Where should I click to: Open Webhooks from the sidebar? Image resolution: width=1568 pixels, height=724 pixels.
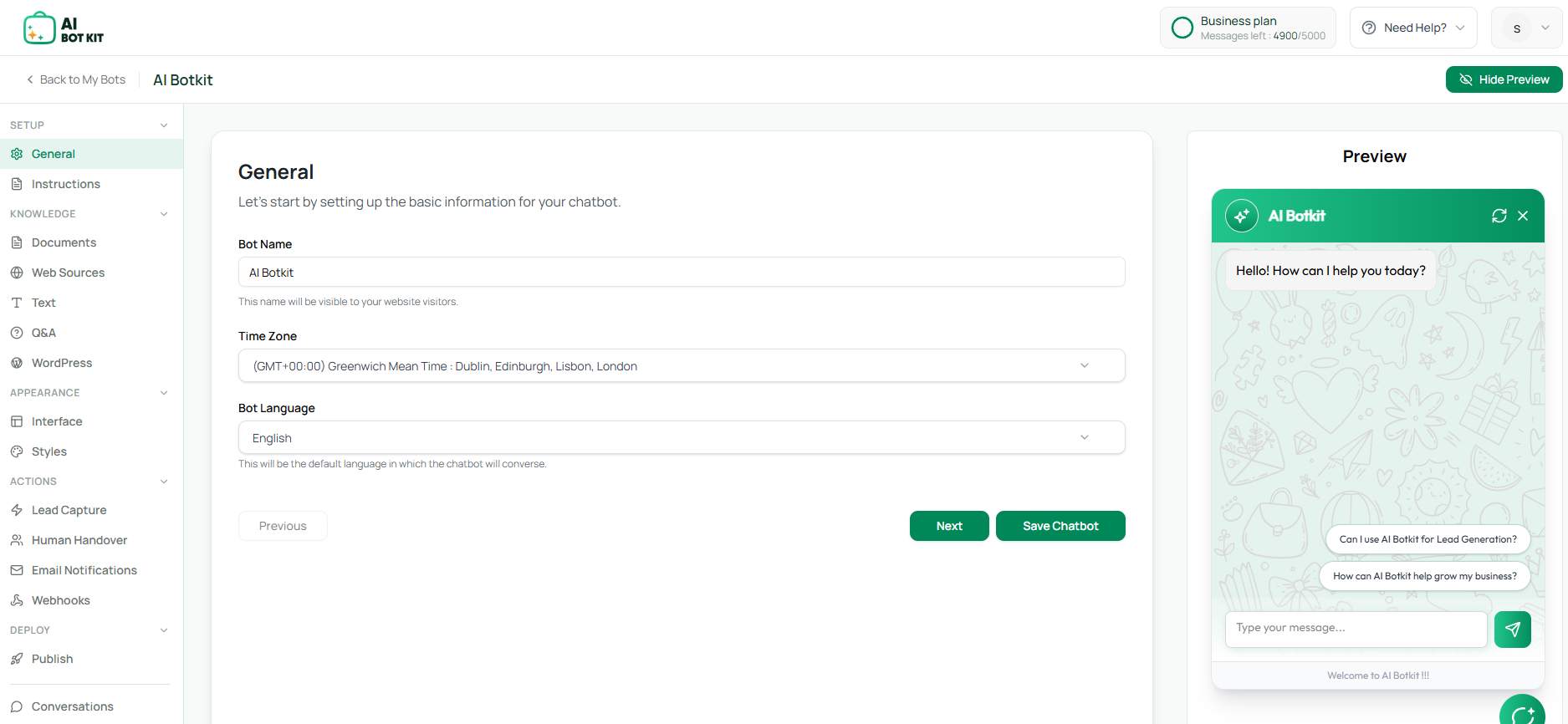[x=60, y=600]
